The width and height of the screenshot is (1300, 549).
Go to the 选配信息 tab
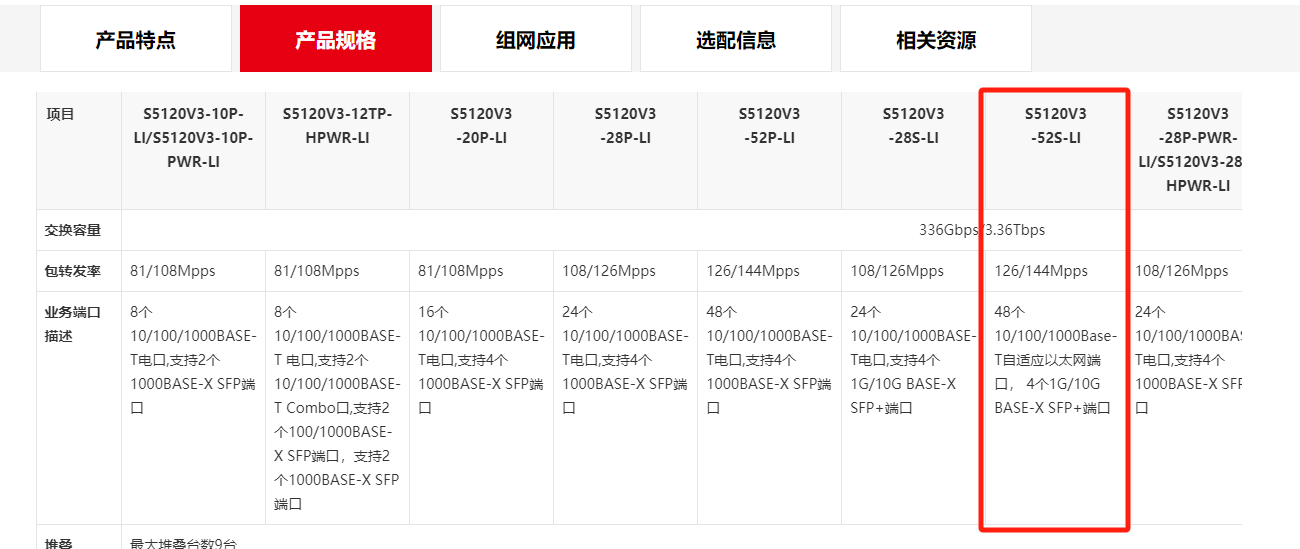click(736, 39)
